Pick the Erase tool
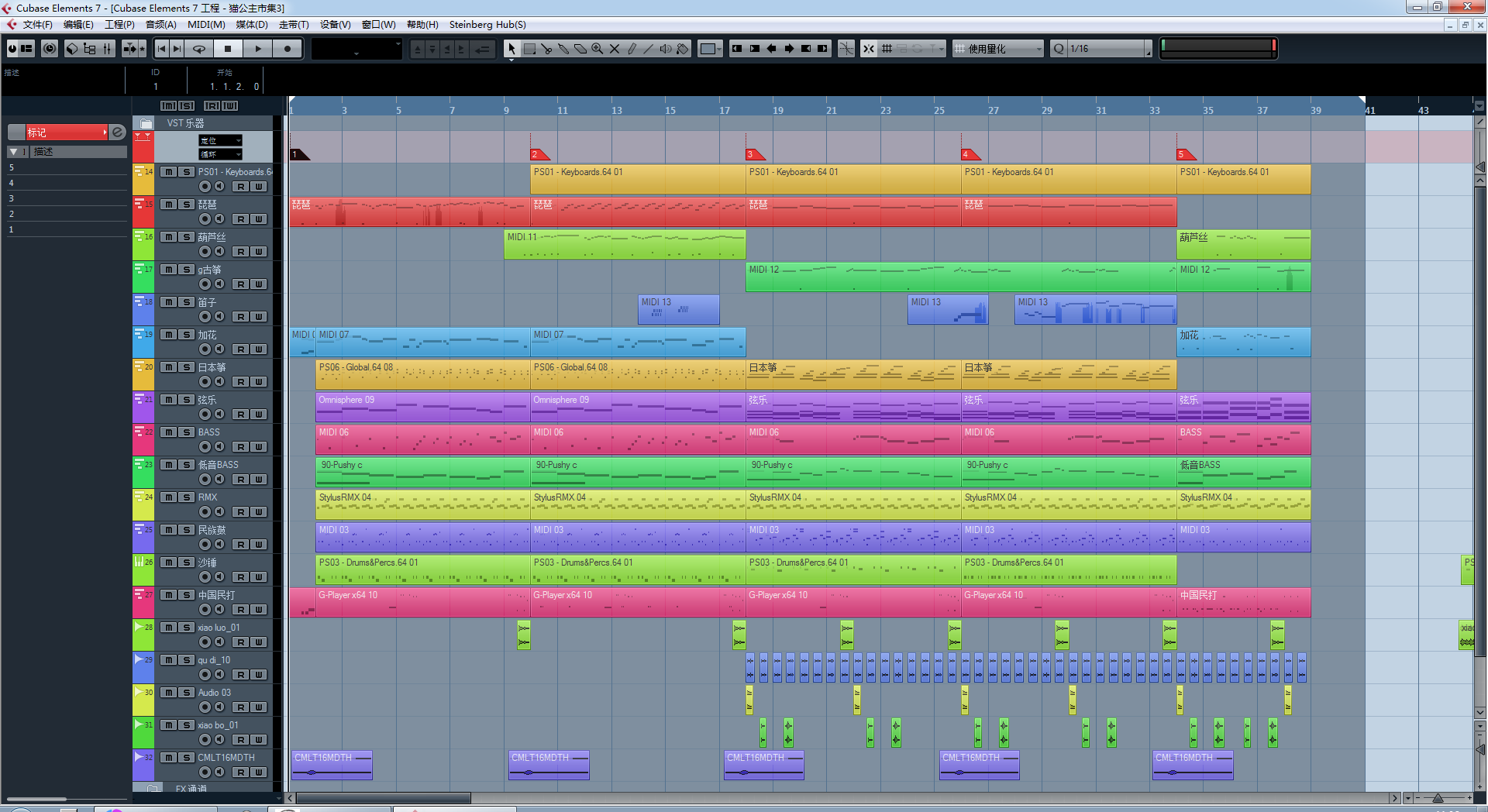Screen dimensions: 1488x812 point(580,49)
